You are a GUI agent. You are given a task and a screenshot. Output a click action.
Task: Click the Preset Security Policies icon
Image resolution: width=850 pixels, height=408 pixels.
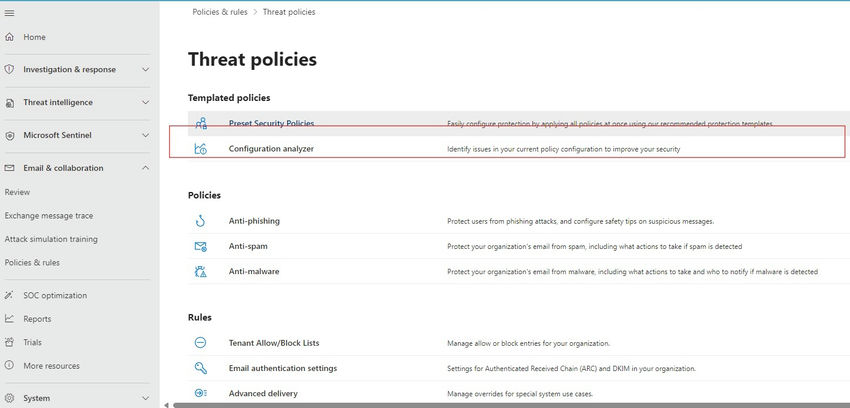(x=201, y=124)
